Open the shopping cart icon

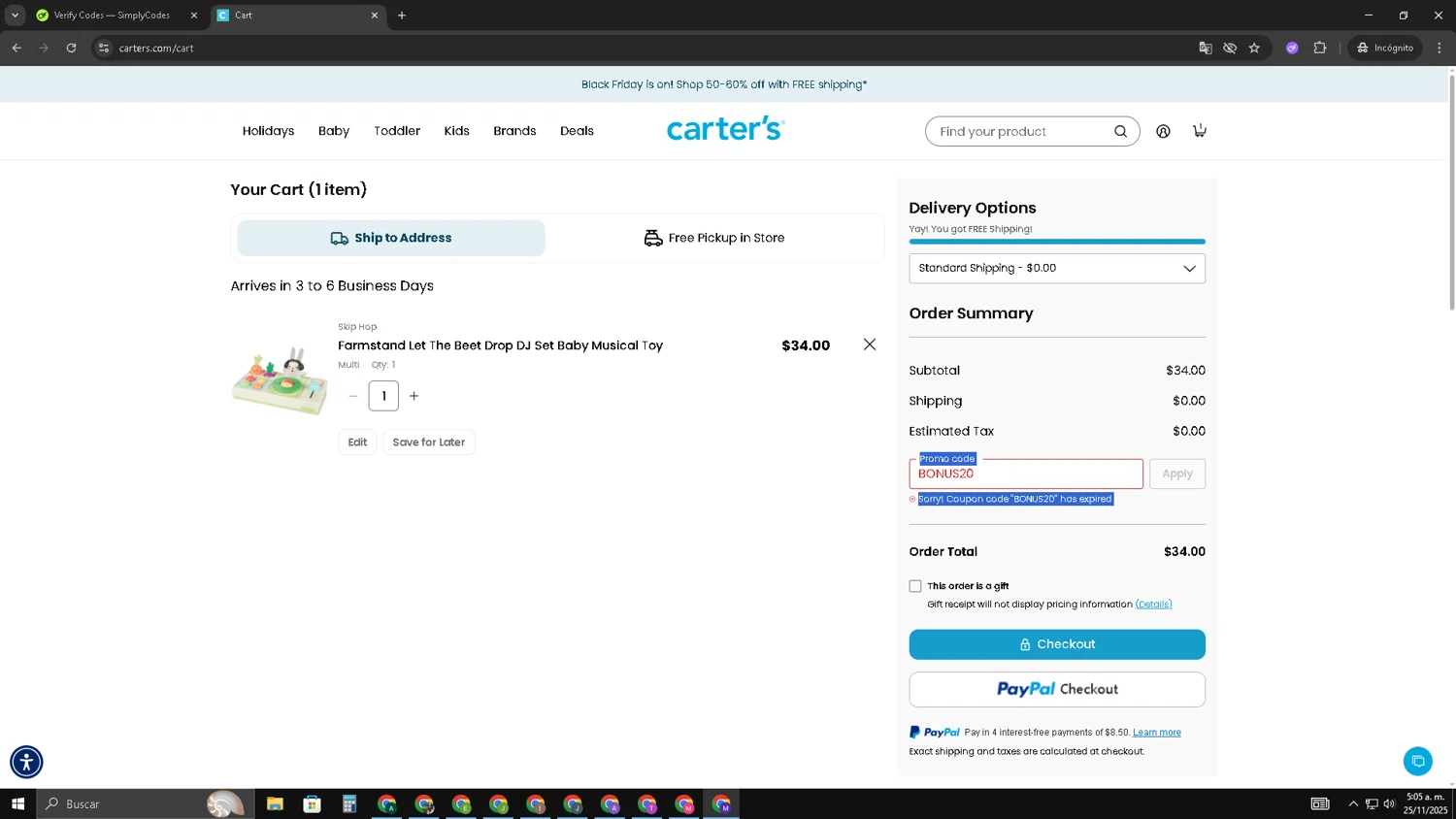pos(1200,130)
